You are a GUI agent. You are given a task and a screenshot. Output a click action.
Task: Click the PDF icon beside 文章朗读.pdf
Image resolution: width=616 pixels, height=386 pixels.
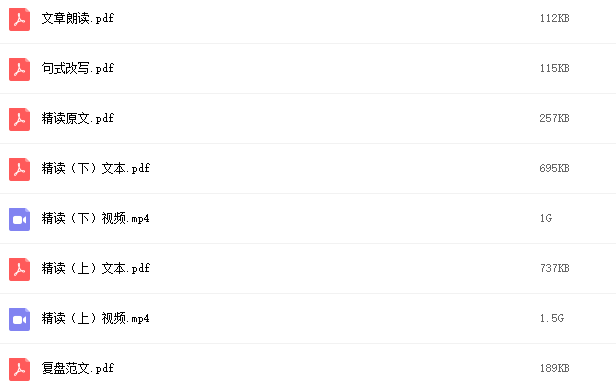20,19
